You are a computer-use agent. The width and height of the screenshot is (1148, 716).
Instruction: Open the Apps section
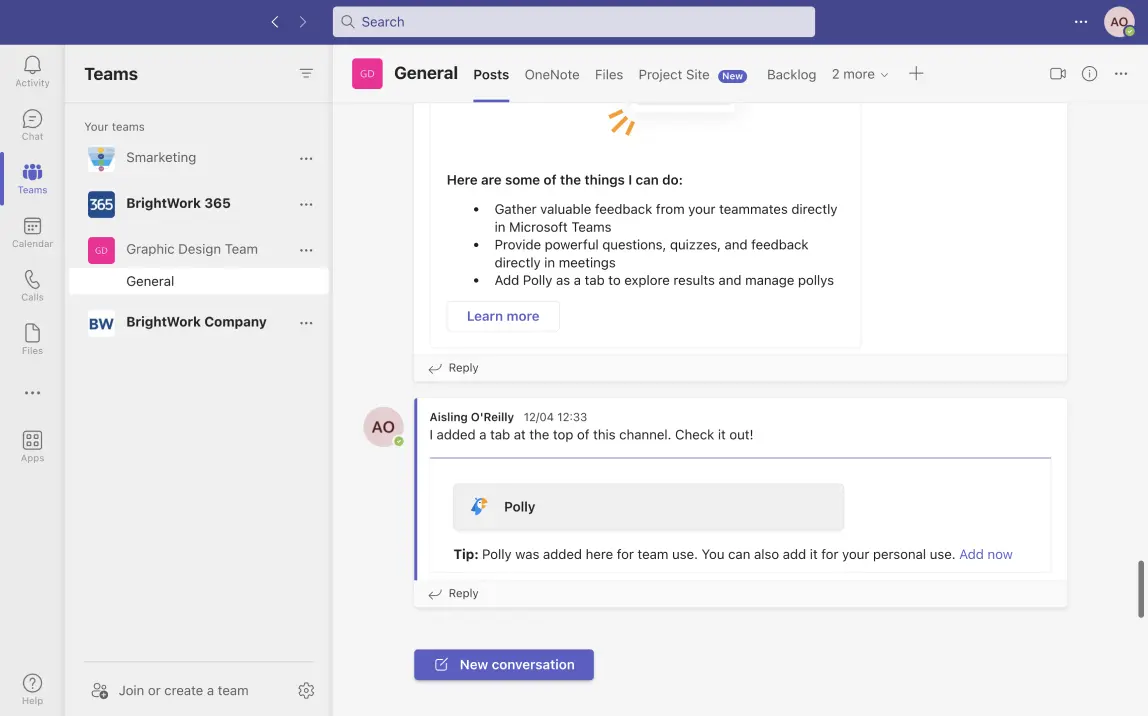coord(31,443)
